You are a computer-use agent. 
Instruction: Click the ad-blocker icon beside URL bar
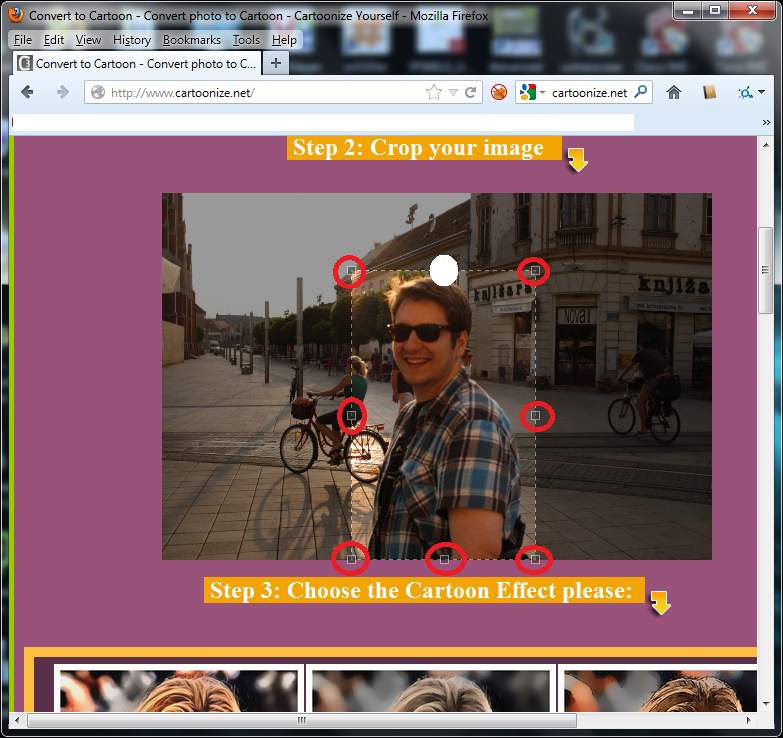click(499, 92)
